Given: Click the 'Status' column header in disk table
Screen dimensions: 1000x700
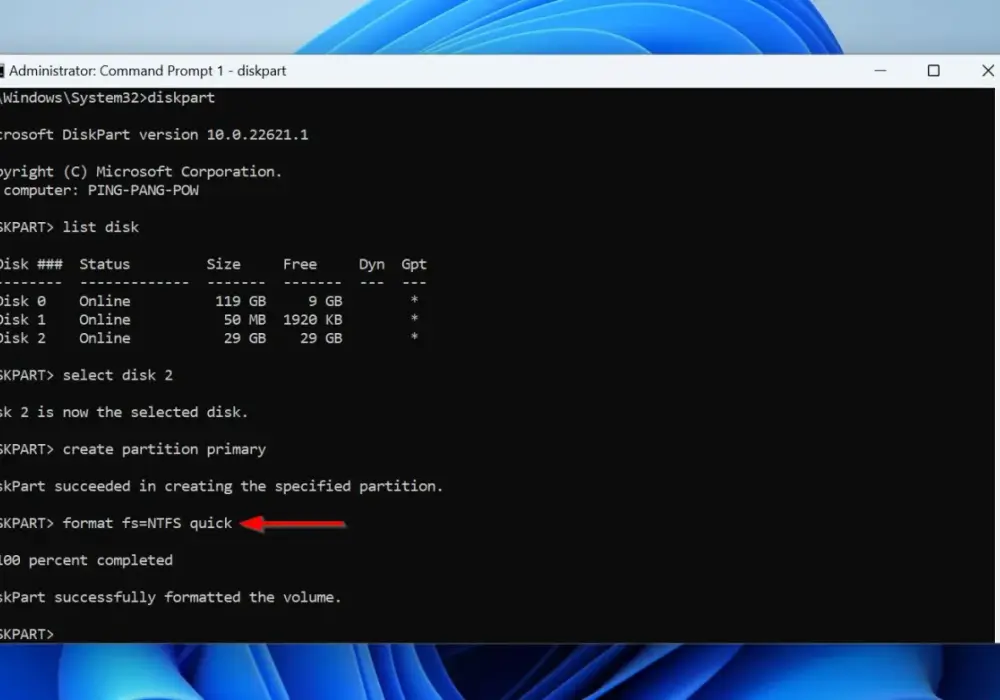Looking at the screenshot, I should pos(105,264).
